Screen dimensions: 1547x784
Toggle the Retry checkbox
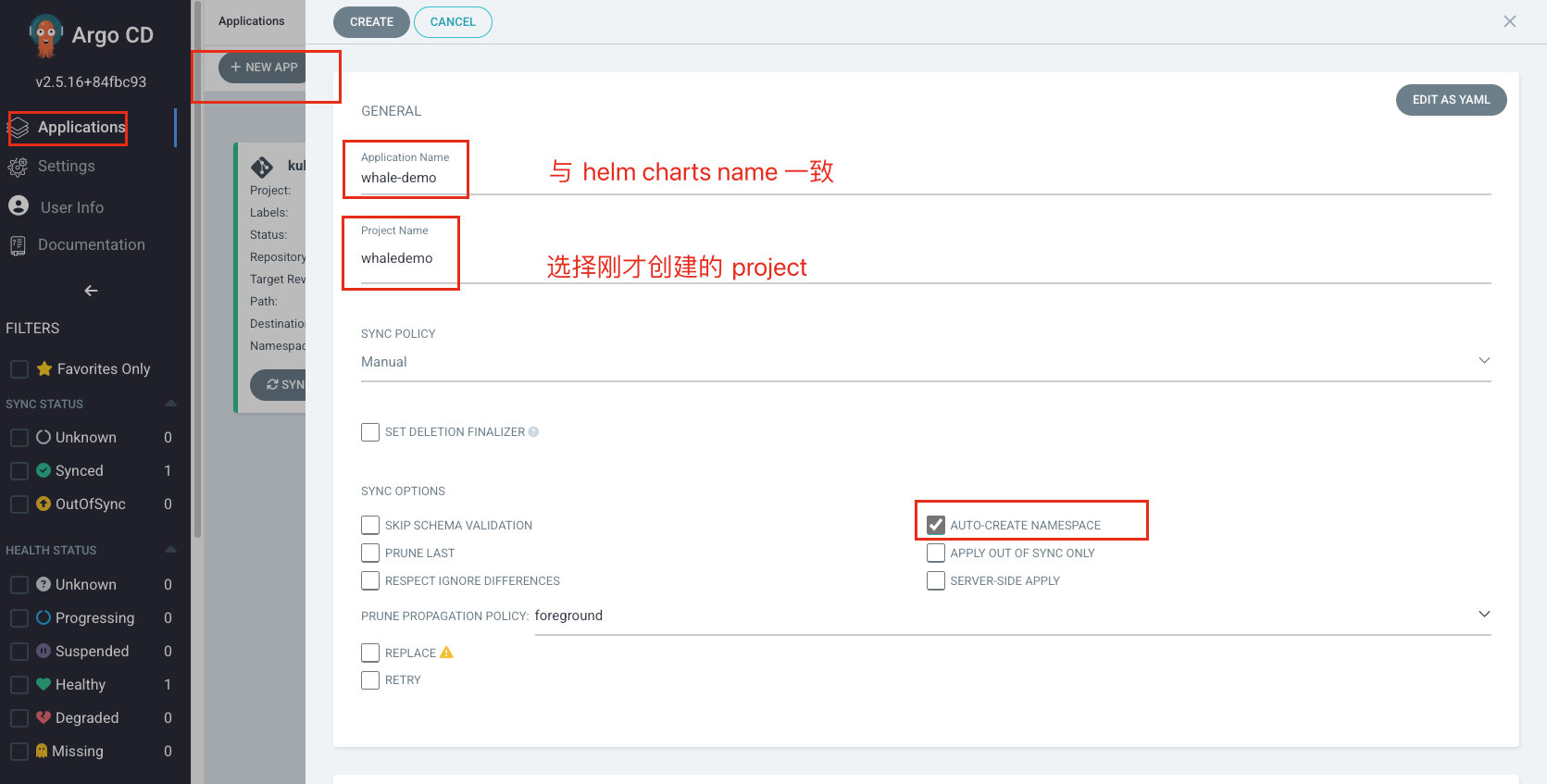pyautogui.click(x=370, y=680)
